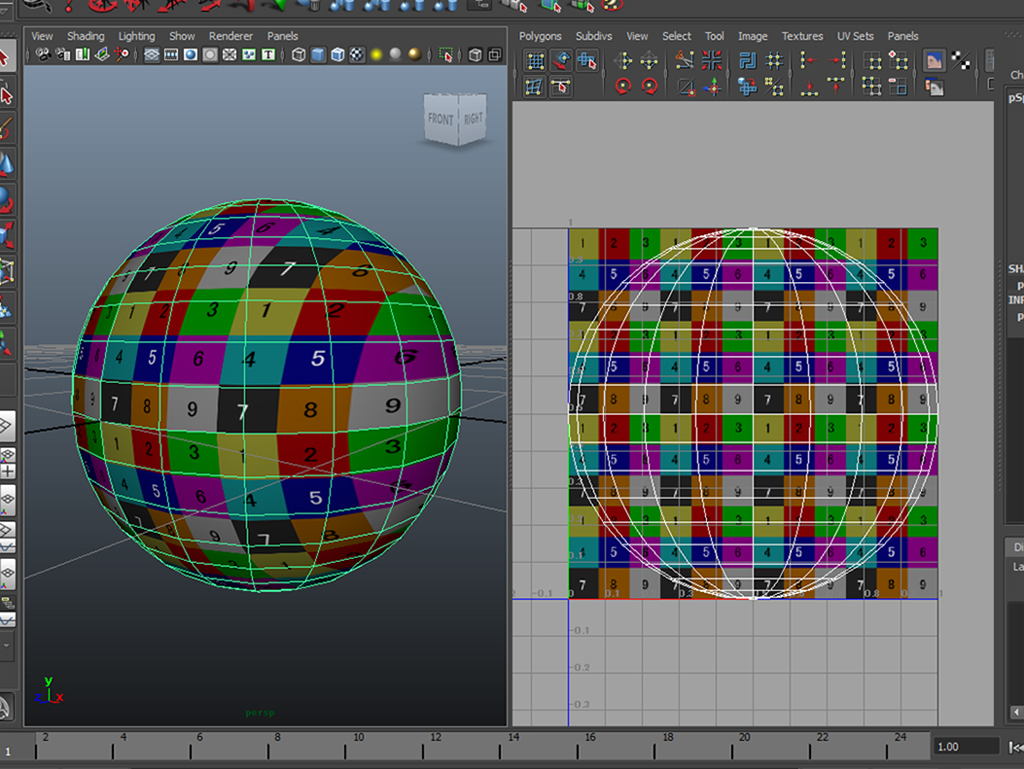Toggle the field chart display
This screenshot has height=769, width=1024.
coord(229,55)
